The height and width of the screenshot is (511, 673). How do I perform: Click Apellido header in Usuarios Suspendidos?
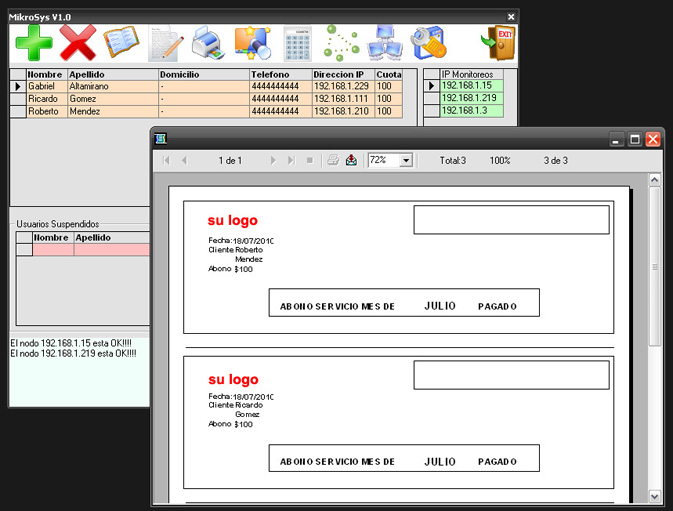112,238
